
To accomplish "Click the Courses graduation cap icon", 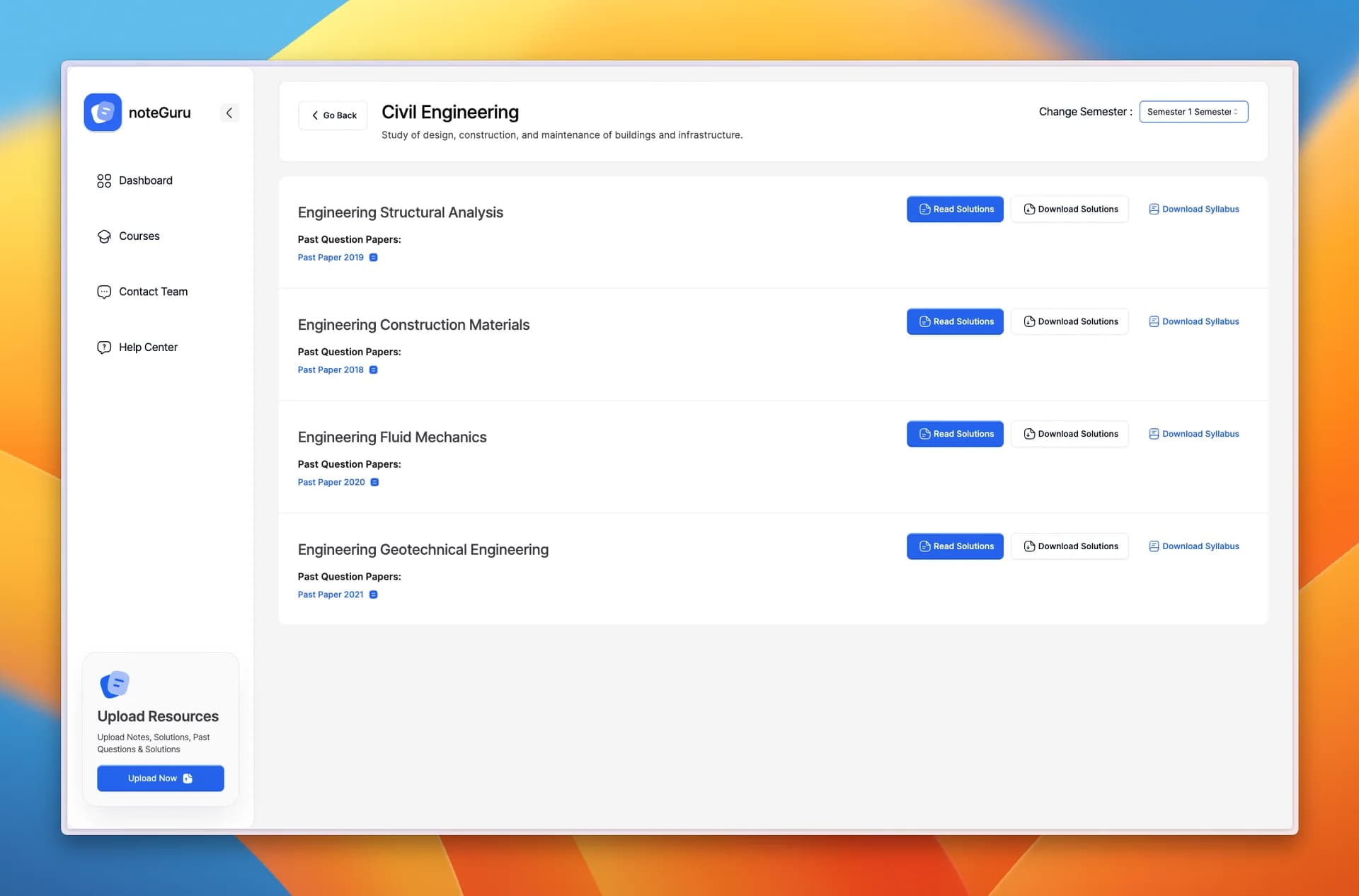I will pyautogui.click(x=104, y=236).
